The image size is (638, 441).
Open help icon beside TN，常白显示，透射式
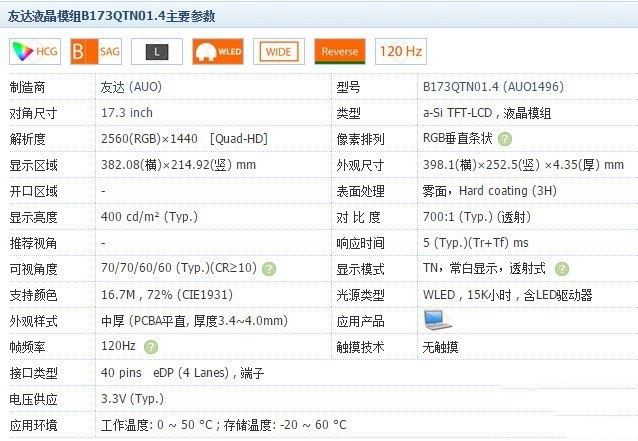pos(562,269)
